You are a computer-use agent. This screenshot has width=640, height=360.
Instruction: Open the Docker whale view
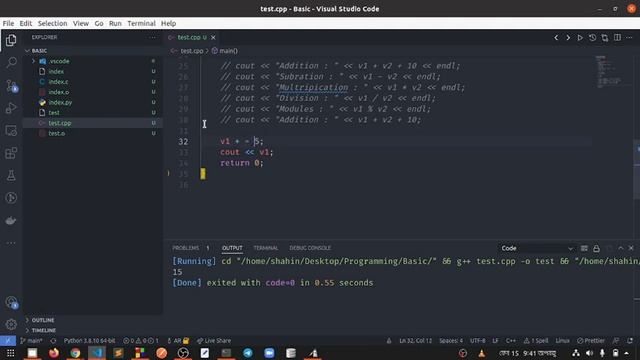tap(11, 221)
